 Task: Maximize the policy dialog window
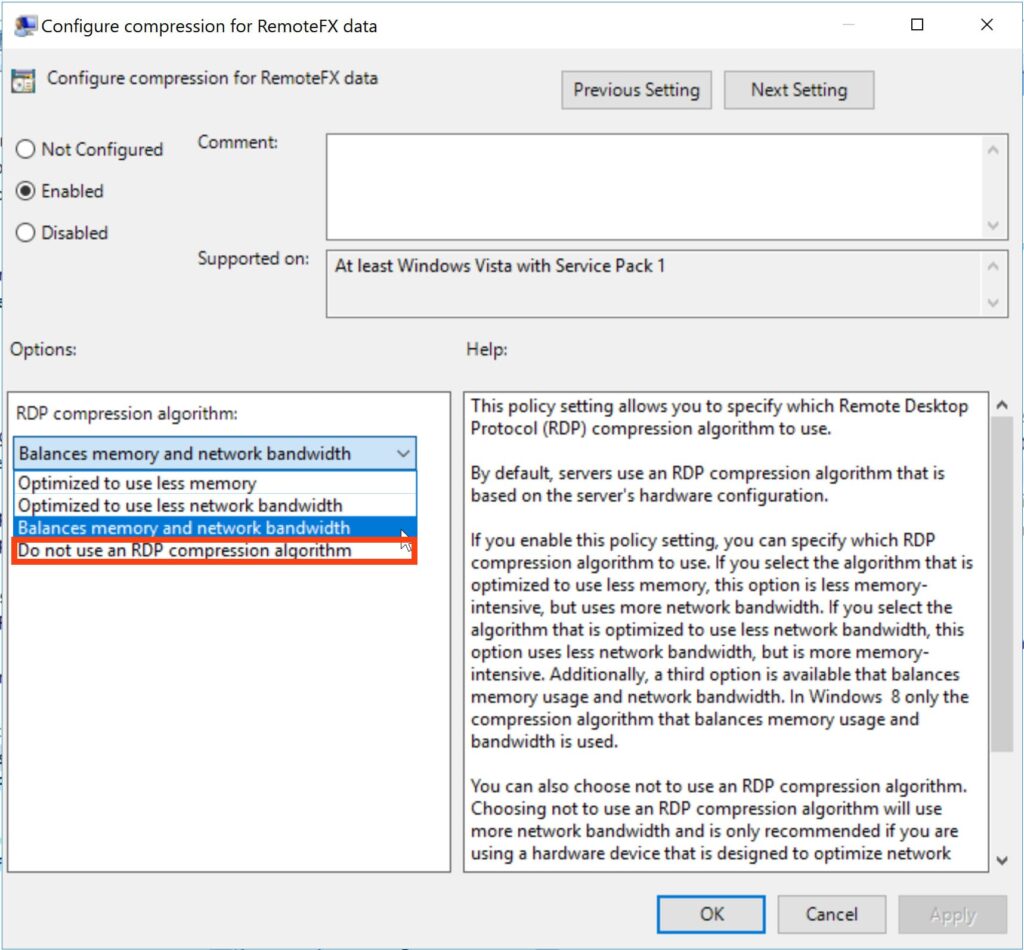click(x=917, y=26)
